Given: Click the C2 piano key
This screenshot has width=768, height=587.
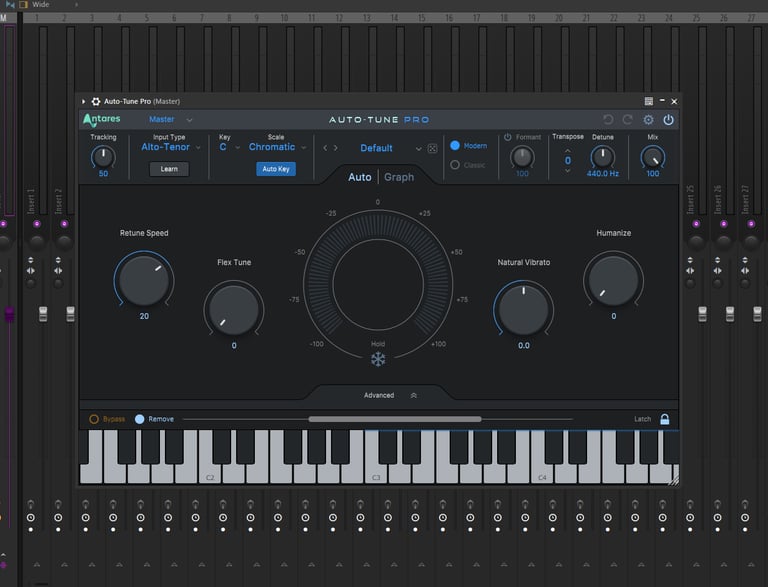Looking at the screenshot, I should (x=210, y=474).
